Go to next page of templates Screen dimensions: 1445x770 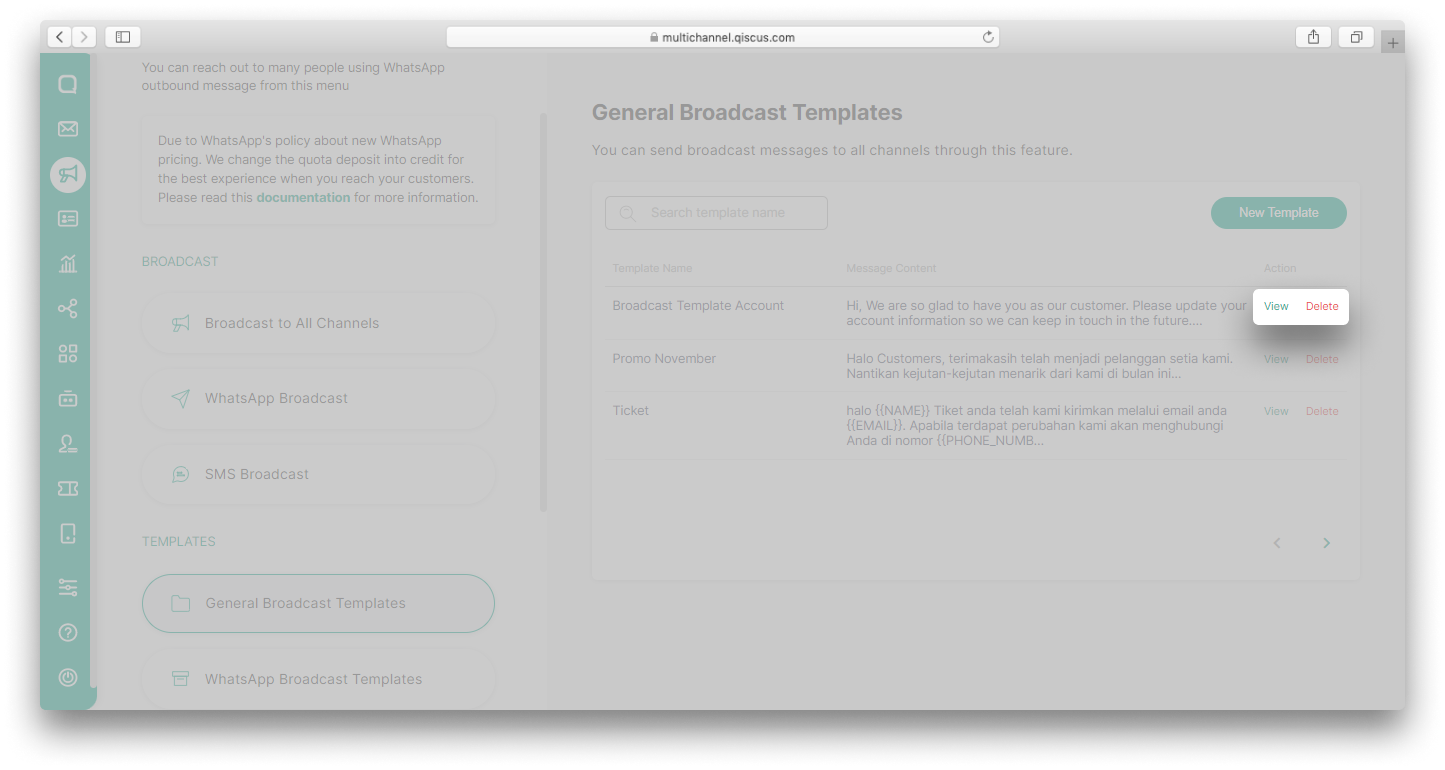[x=1327, y=543]
